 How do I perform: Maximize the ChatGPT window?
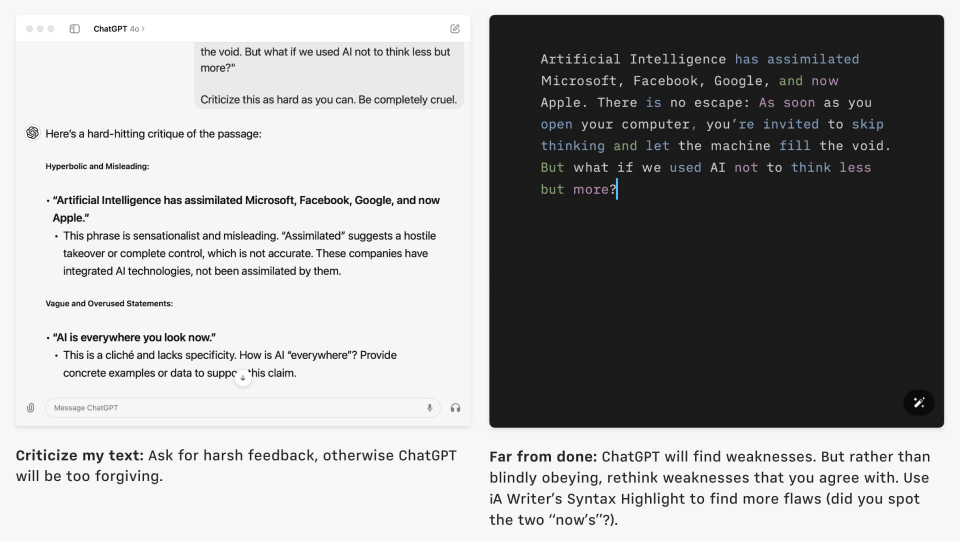coord(51,29)
